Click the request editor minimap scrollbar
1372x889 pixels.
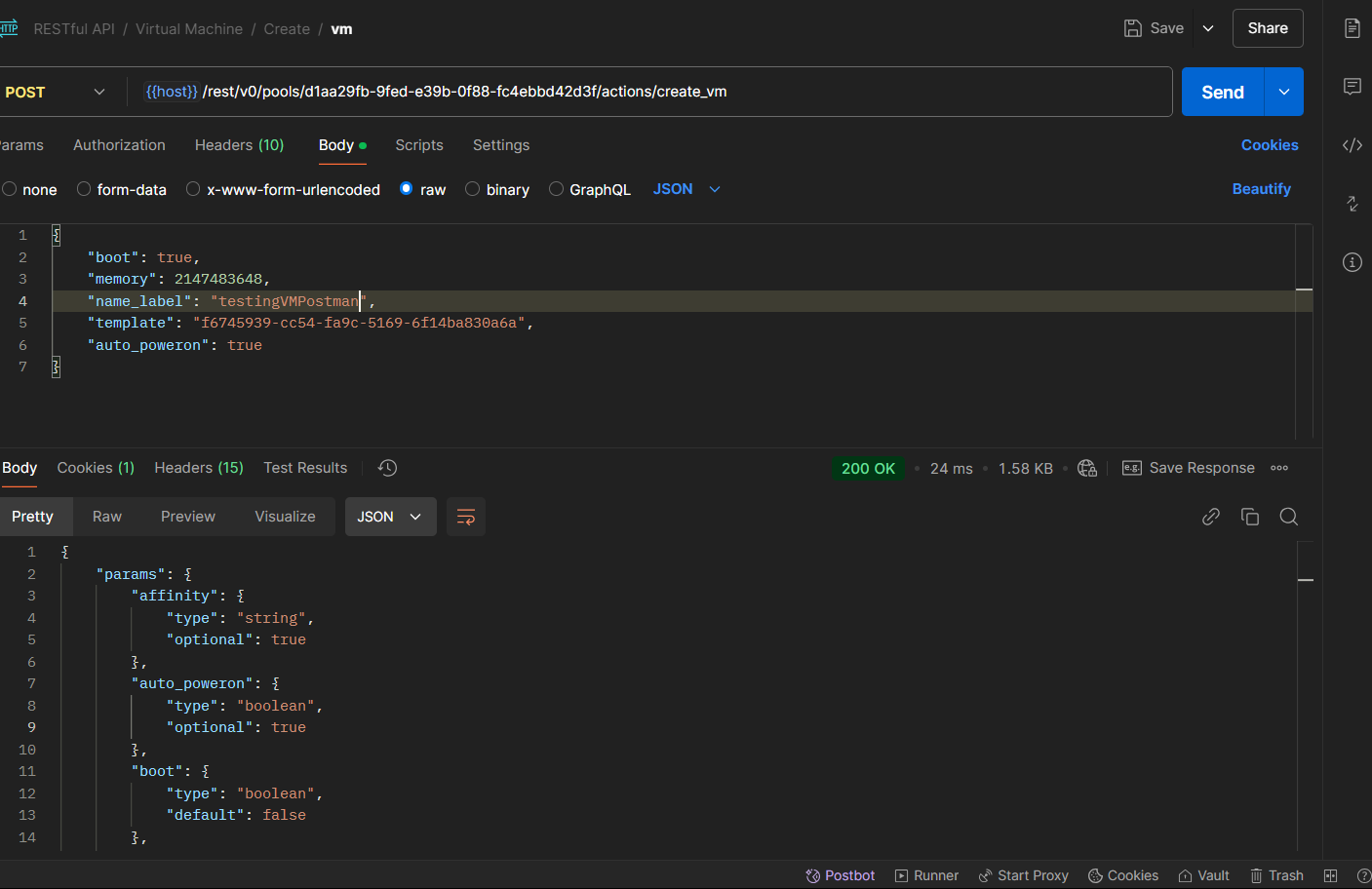tap(1304, 331)
